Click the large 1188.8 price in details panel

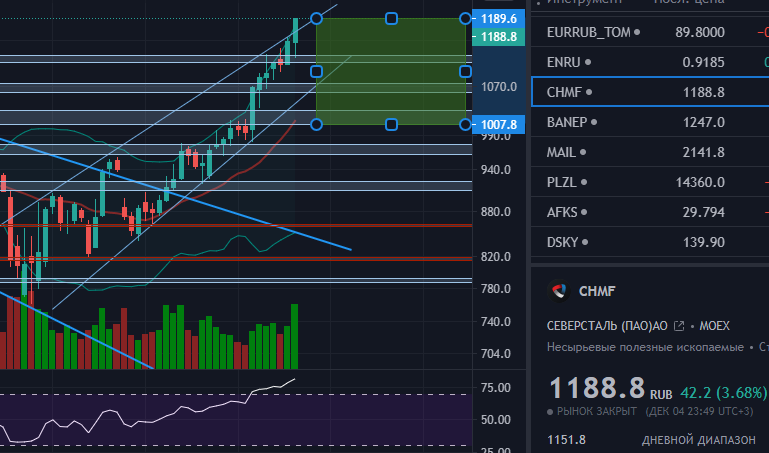597,388
